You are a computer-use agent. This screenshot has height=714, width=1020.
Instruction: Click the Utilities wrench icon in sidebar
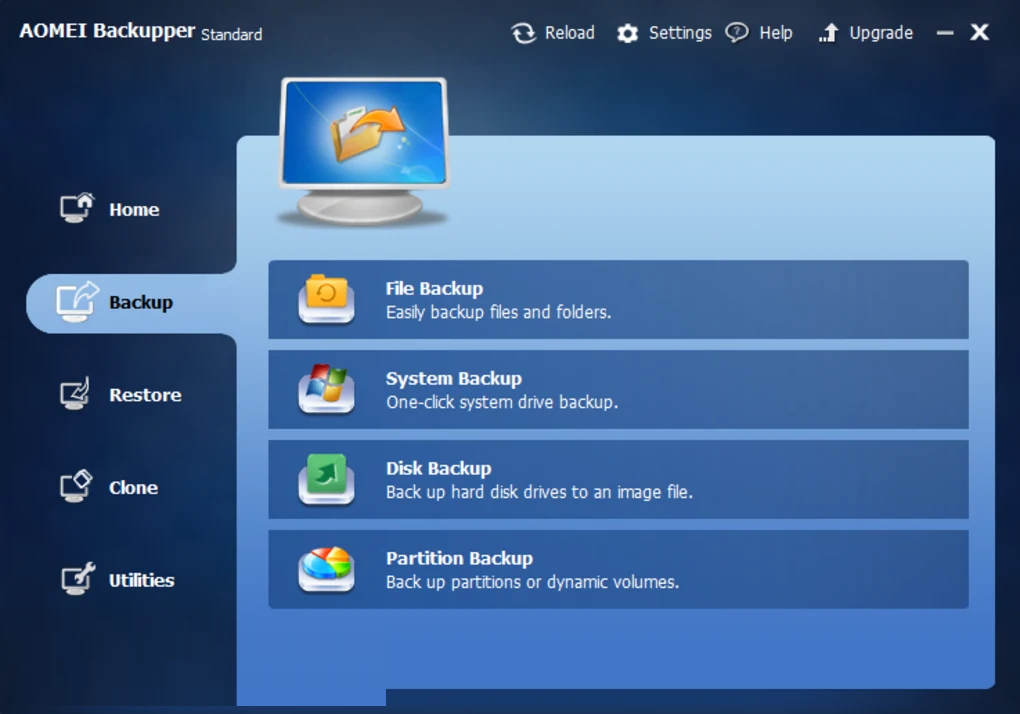pyautogui.click(x=78, y=579)
